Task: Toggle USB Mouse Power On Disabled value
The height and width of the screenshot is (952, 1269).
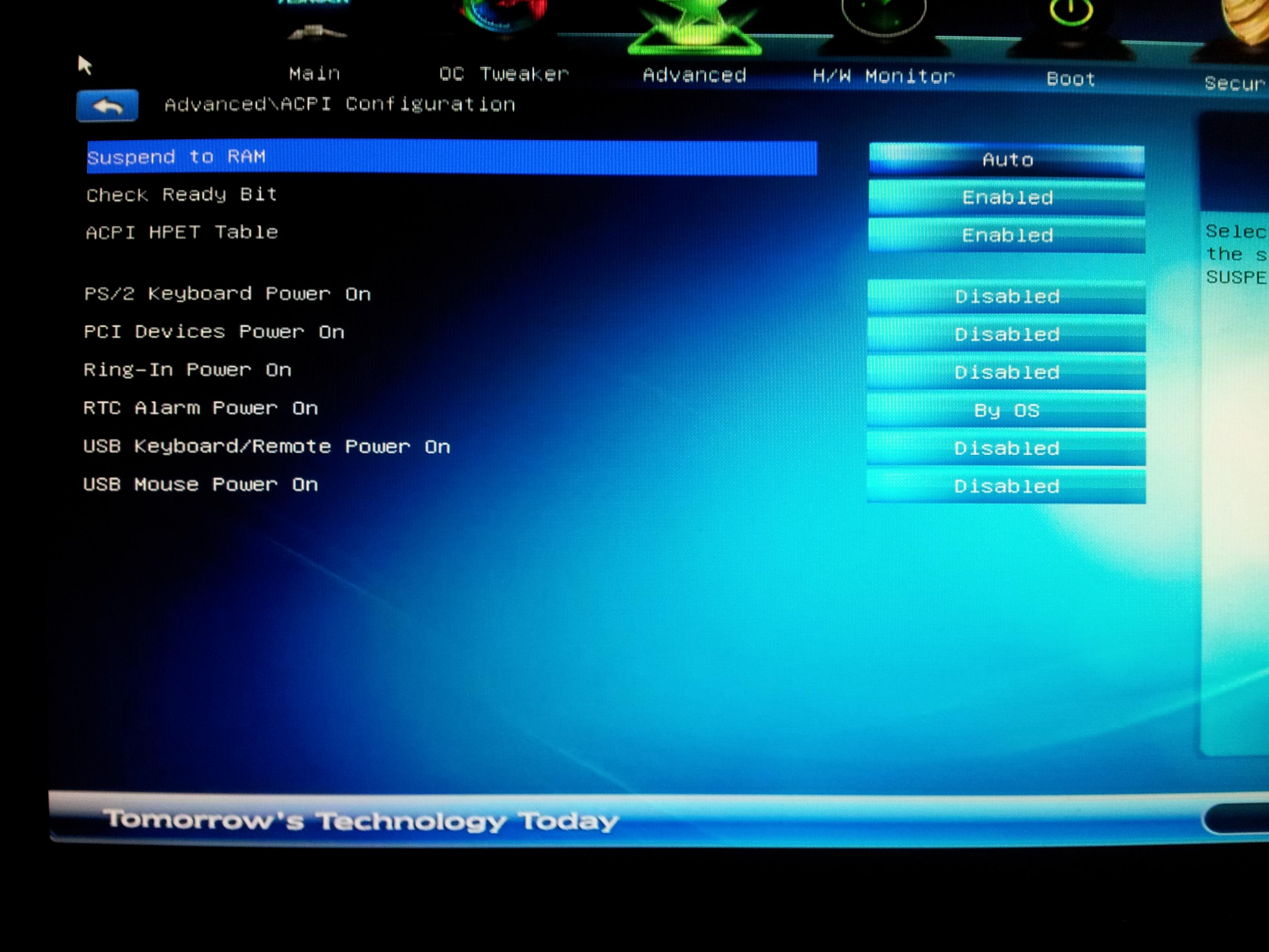Action: 1007,486
